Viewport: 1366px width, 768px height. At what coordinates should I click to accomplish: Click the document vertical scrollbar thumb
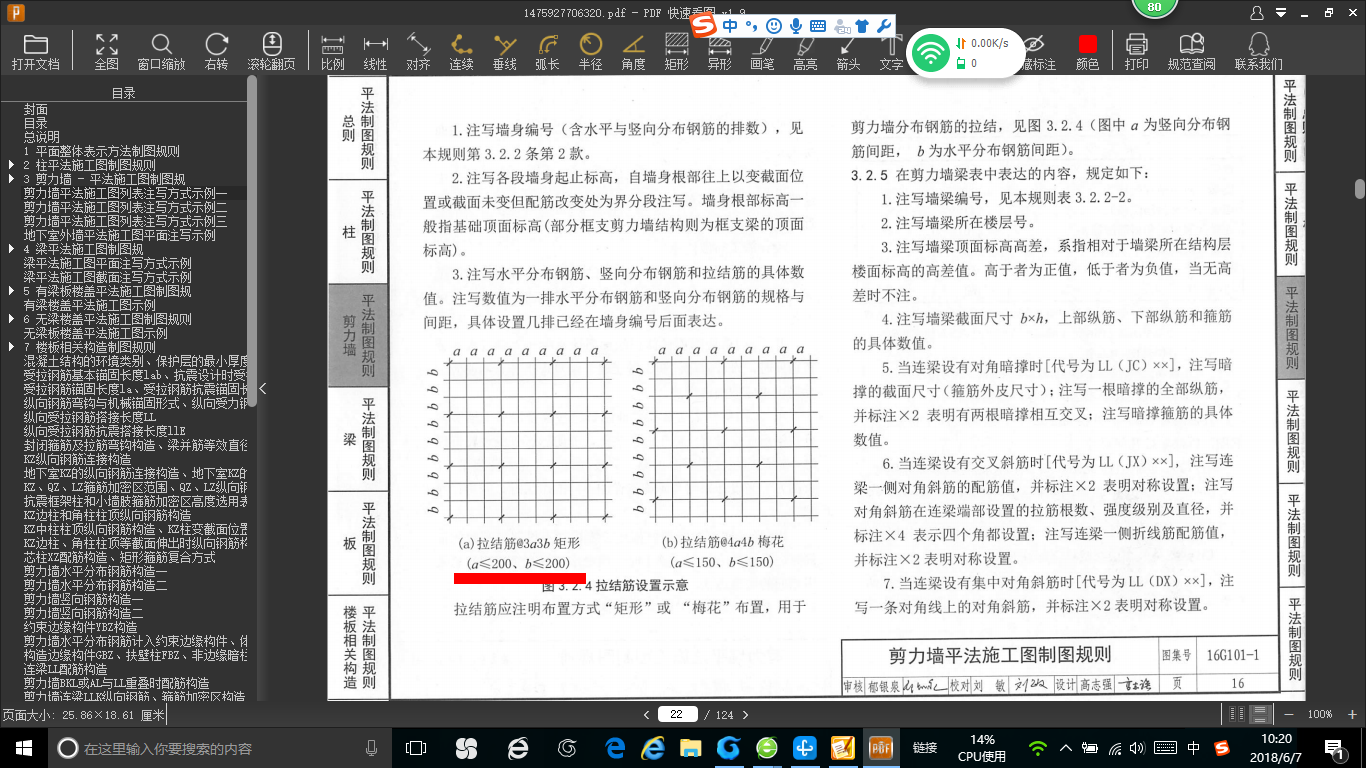tap(1360, 189)
